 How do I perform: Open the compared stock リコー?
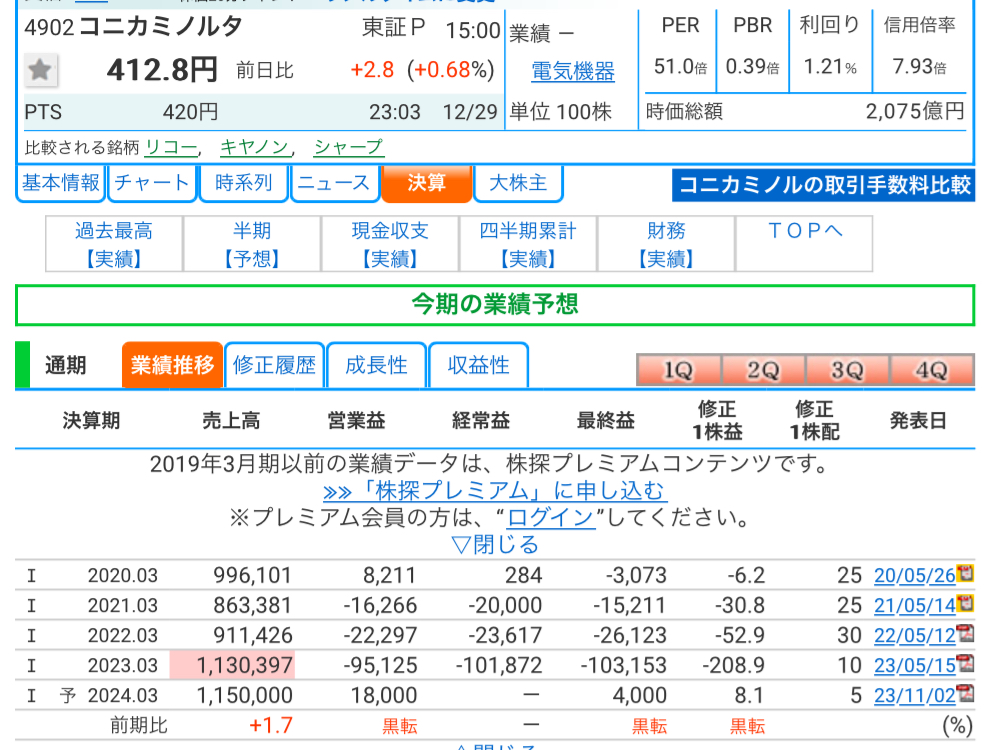[x=171, y=147]
